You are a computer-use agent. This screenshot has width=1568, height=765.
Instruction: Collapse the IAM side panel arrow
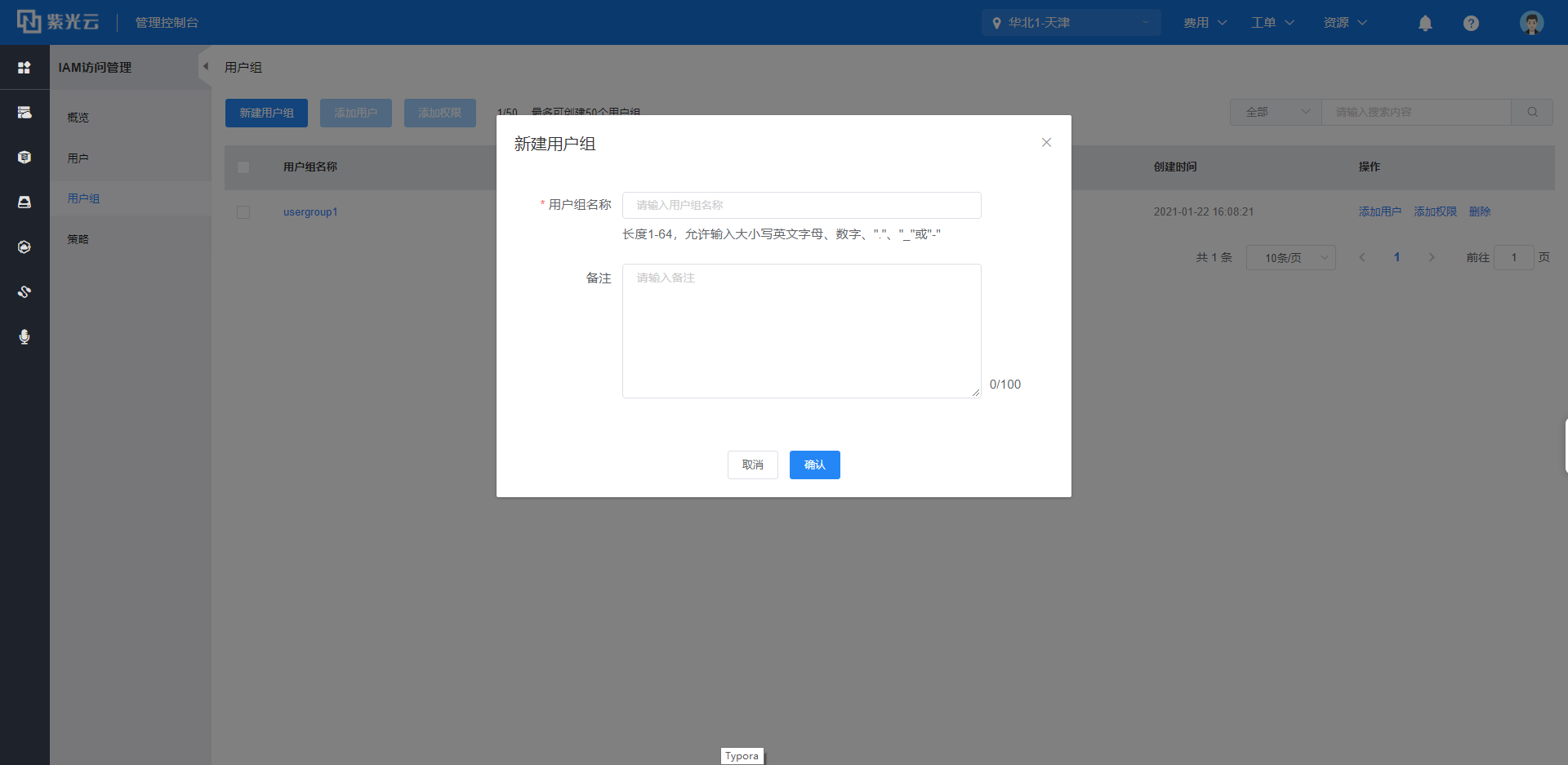click(x=206, y=67)
